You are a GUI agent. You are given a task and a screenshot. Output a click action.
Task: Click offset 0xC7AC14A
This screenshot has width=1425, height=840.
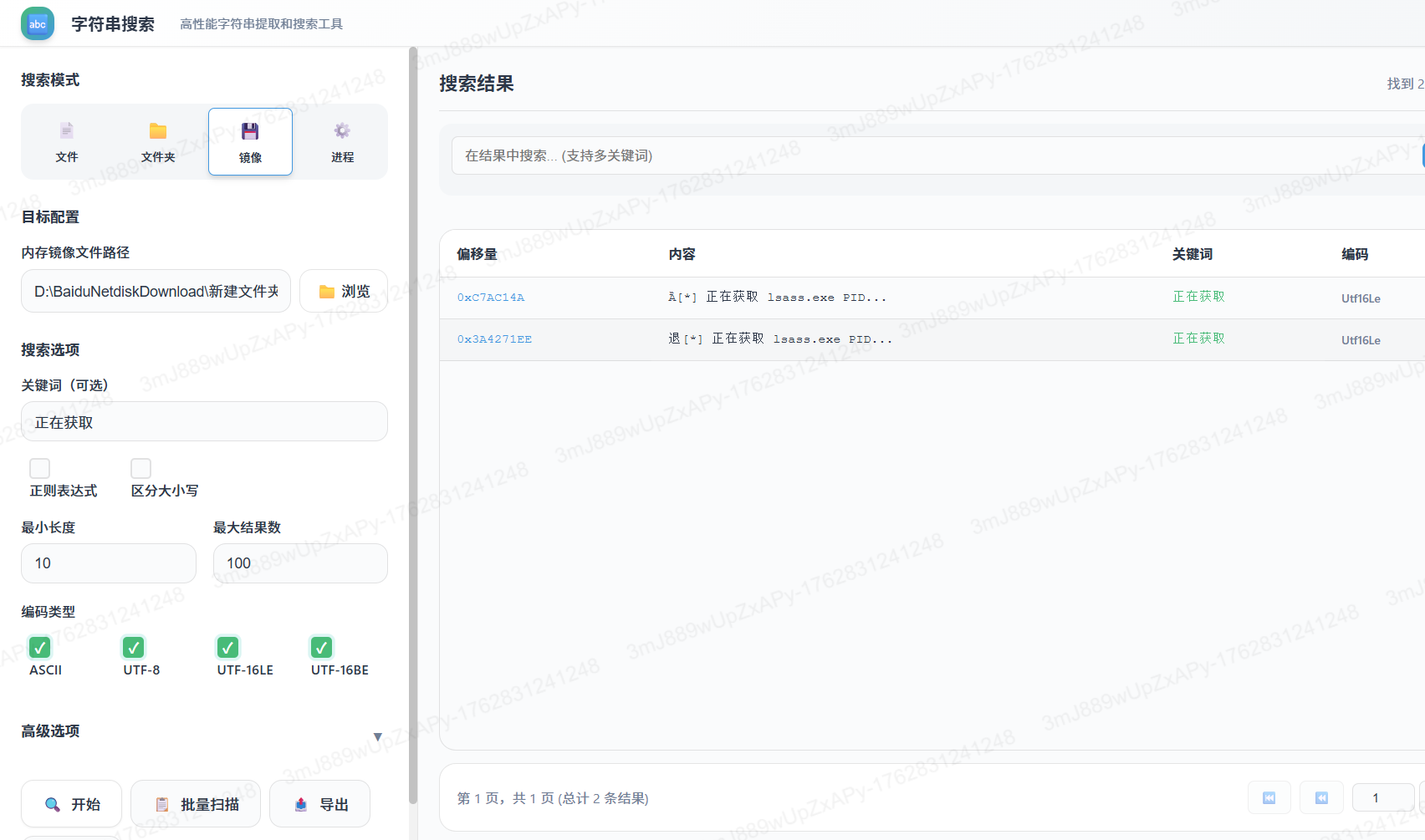pos(491,298)
